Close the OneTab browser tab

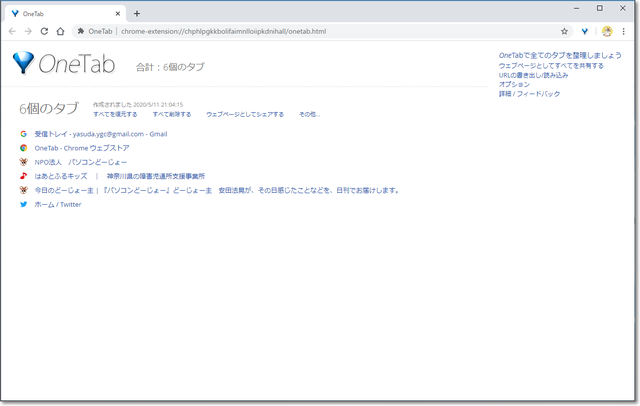click(x=118, y=13)
